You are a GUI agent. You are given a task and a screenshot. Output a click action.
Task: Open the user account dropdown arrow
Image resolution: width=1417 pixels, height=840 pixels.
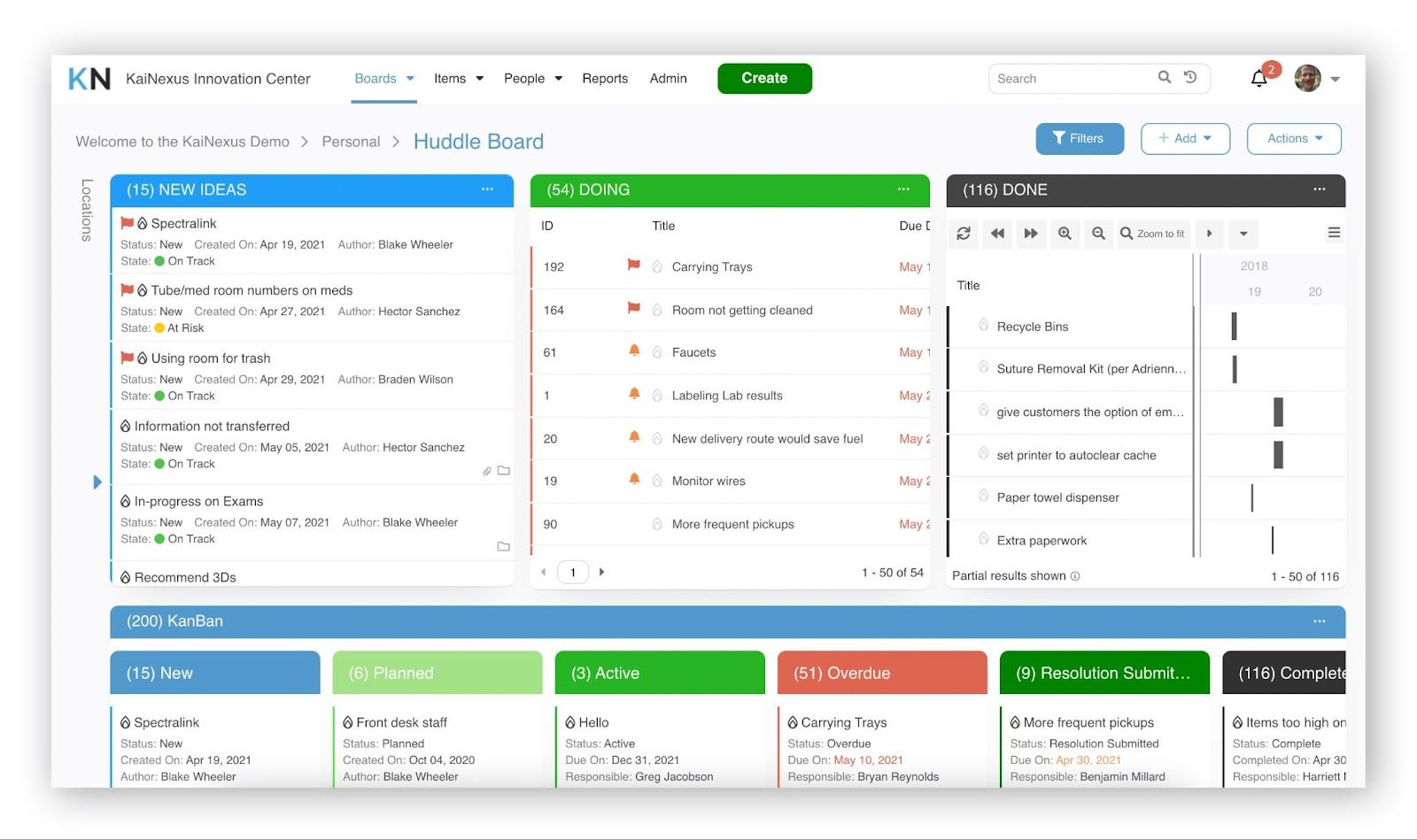1335,80
